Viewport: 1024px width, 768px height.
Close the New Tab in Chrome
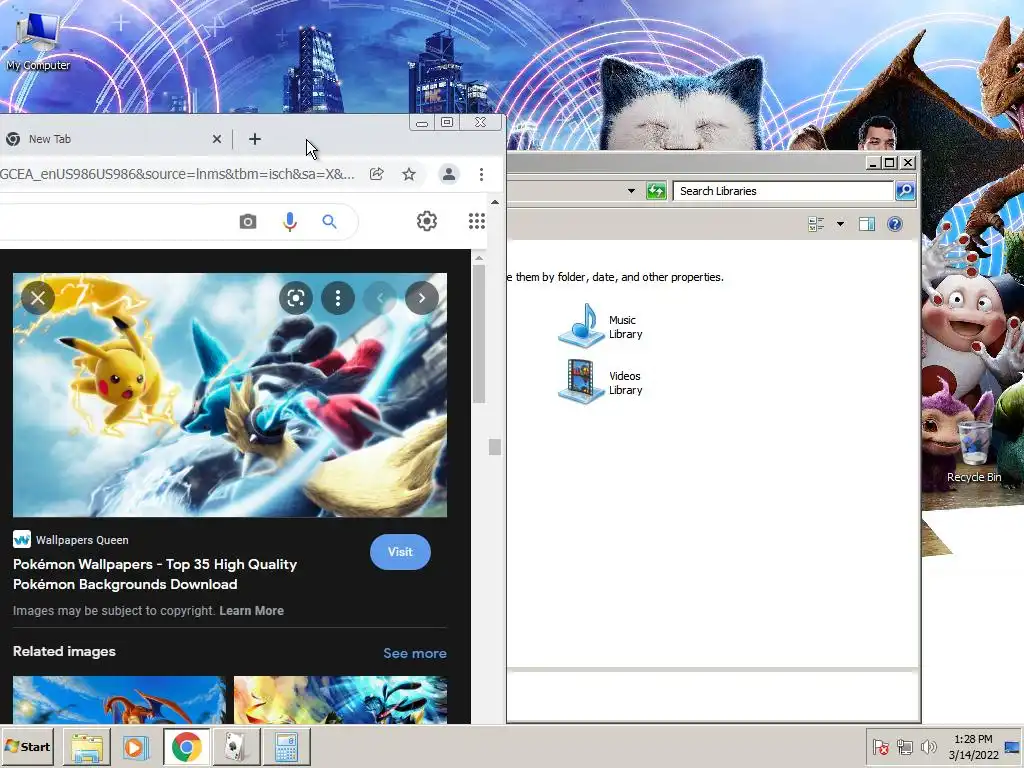click(x=217, y=139)
